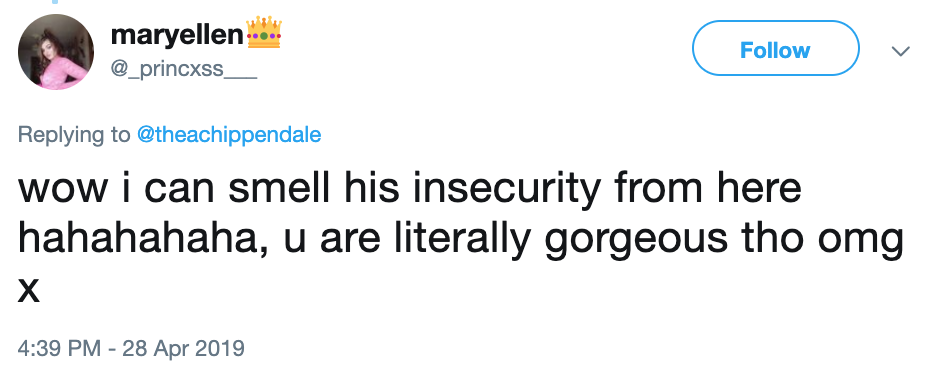942x382 pixels.
Task: Expand the tweet options chevron menu
Action: pos(900,51)
